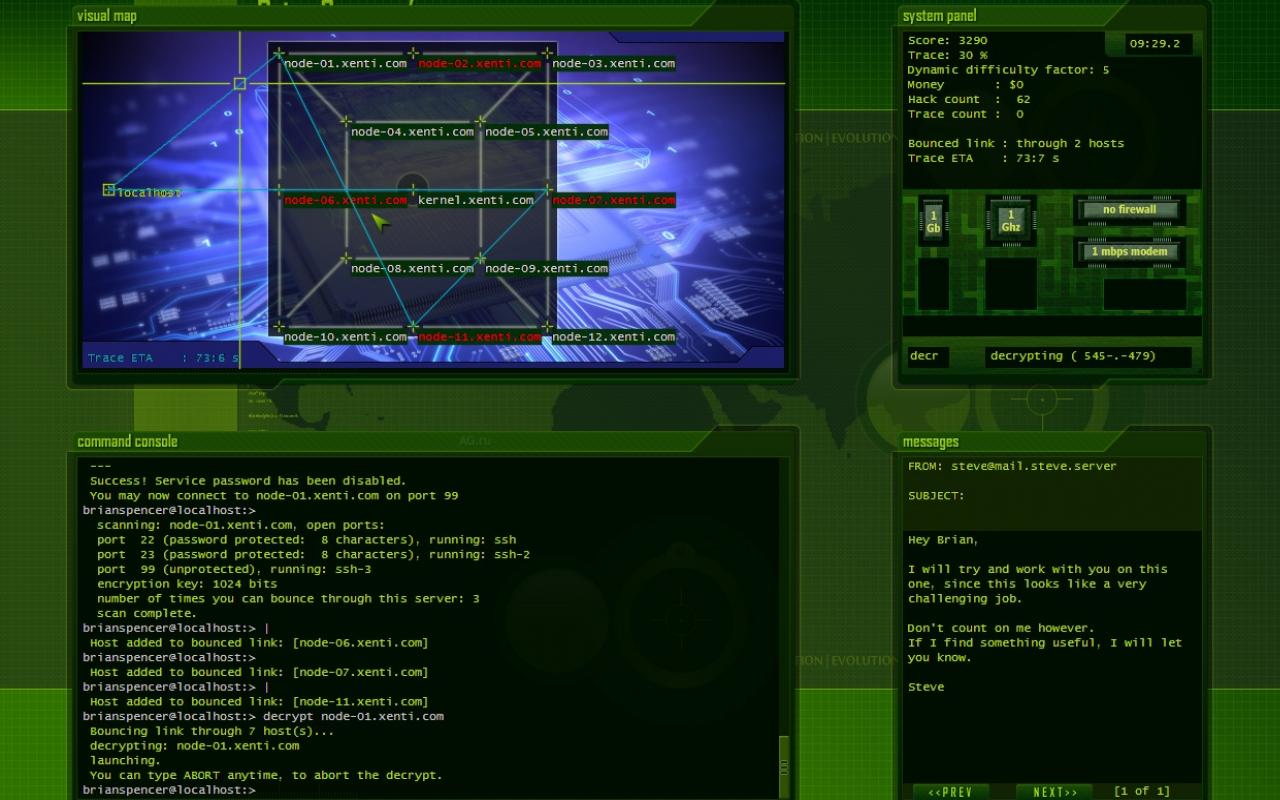
Task: Select the node-12.xenti.com server label
Action: coord(613,337)
